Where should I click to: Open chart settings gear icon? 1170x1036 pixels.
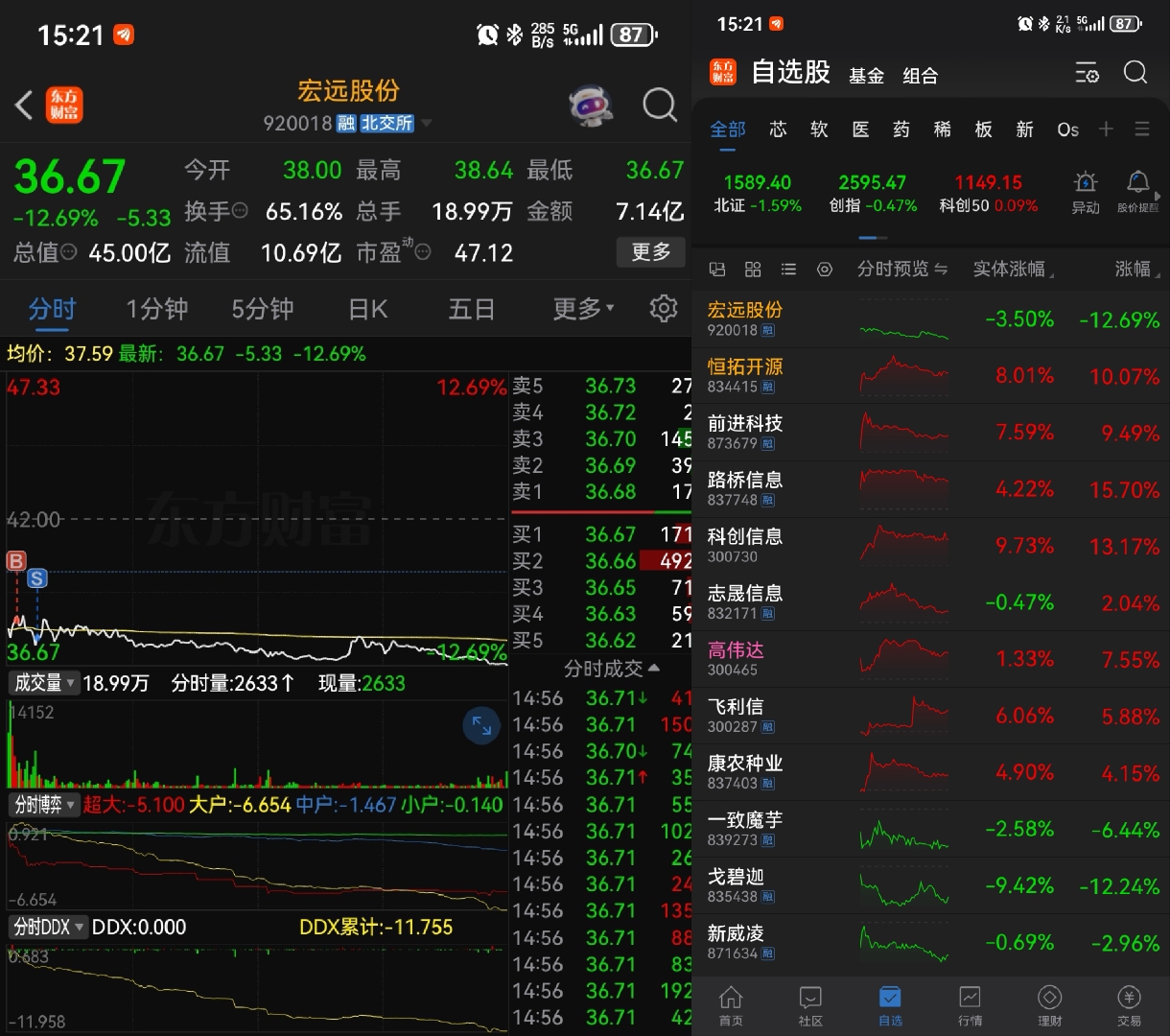(x=664, y=308)
